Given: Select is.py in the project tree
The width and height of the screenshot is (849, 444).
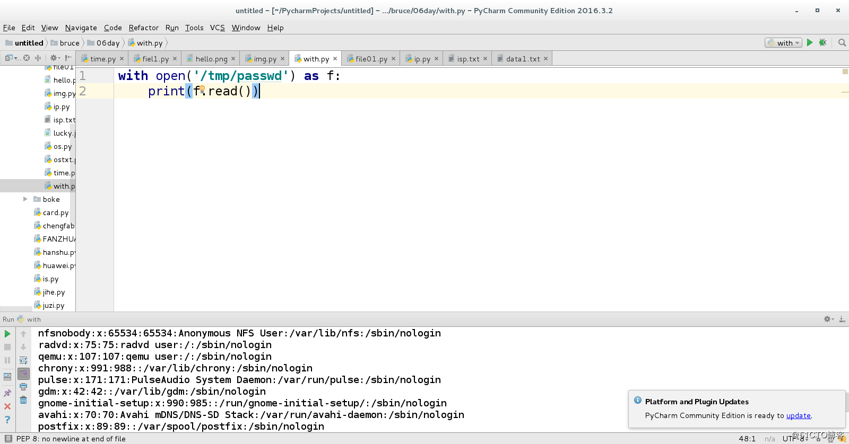Looking at the screenshot, I should click(47, 279).
